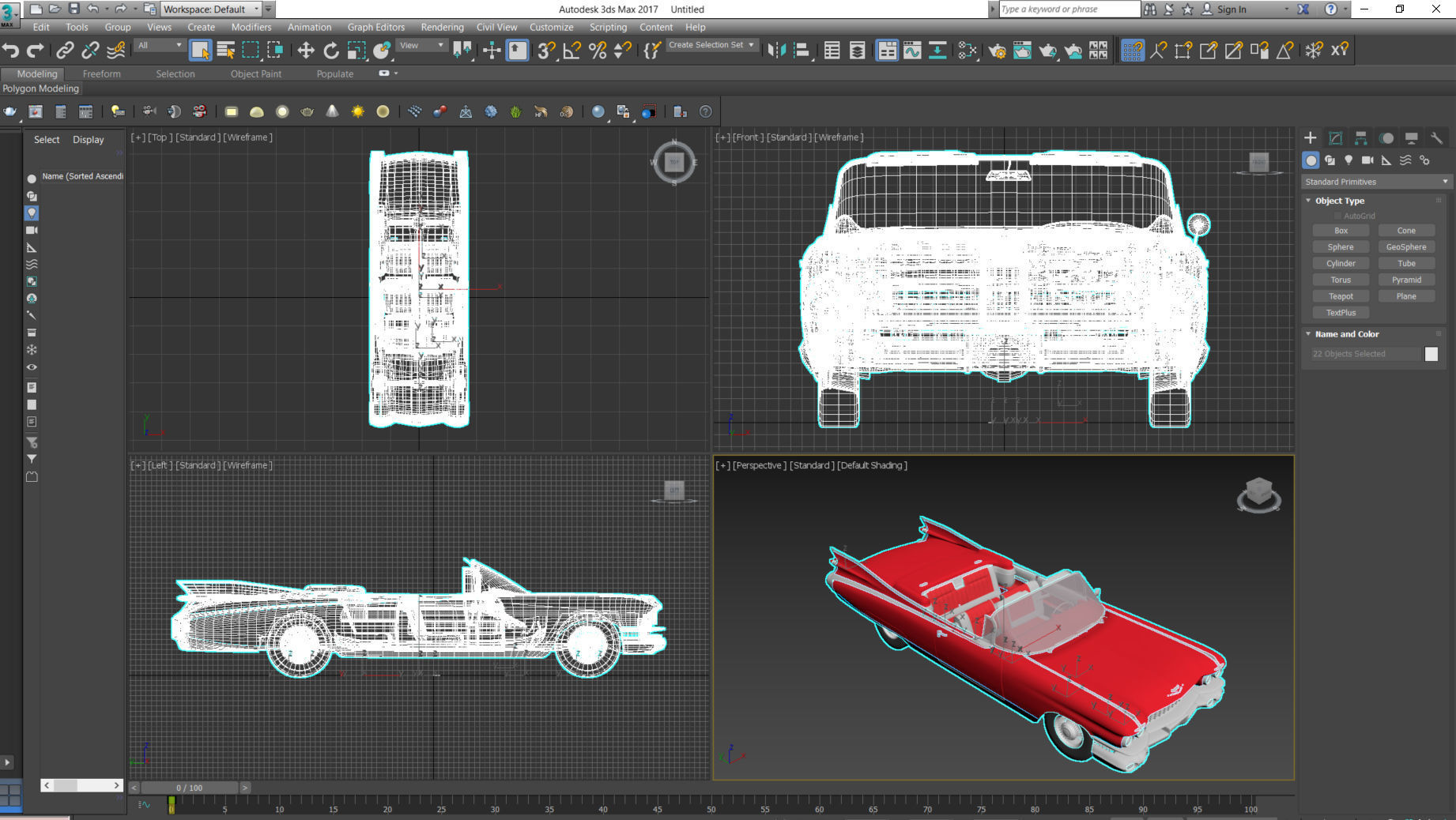Click the Sign In link
Viewport: 1456px width, 820px height.
pos(1231,9)
